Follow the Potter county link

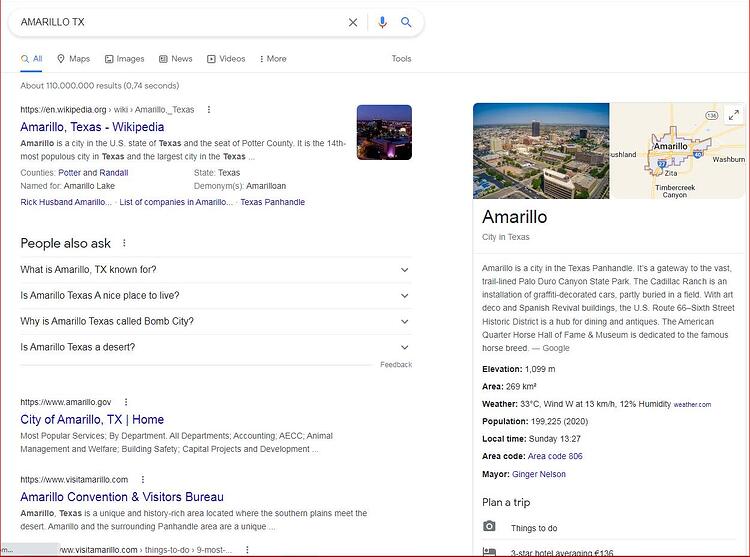click(69, 173)
